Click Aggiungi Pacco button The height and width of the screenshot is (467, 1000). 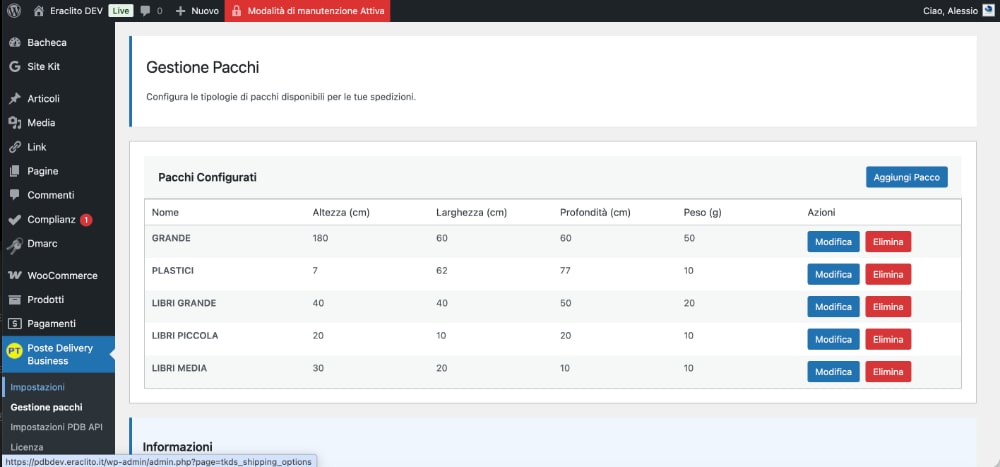[906, 177]
